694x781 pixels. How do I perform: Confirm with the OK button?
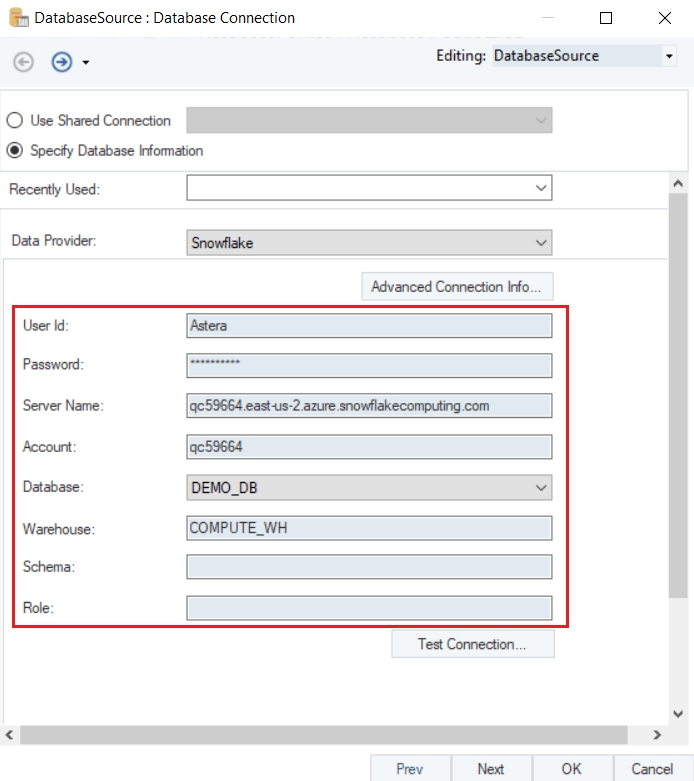click(x=572, y=769)
